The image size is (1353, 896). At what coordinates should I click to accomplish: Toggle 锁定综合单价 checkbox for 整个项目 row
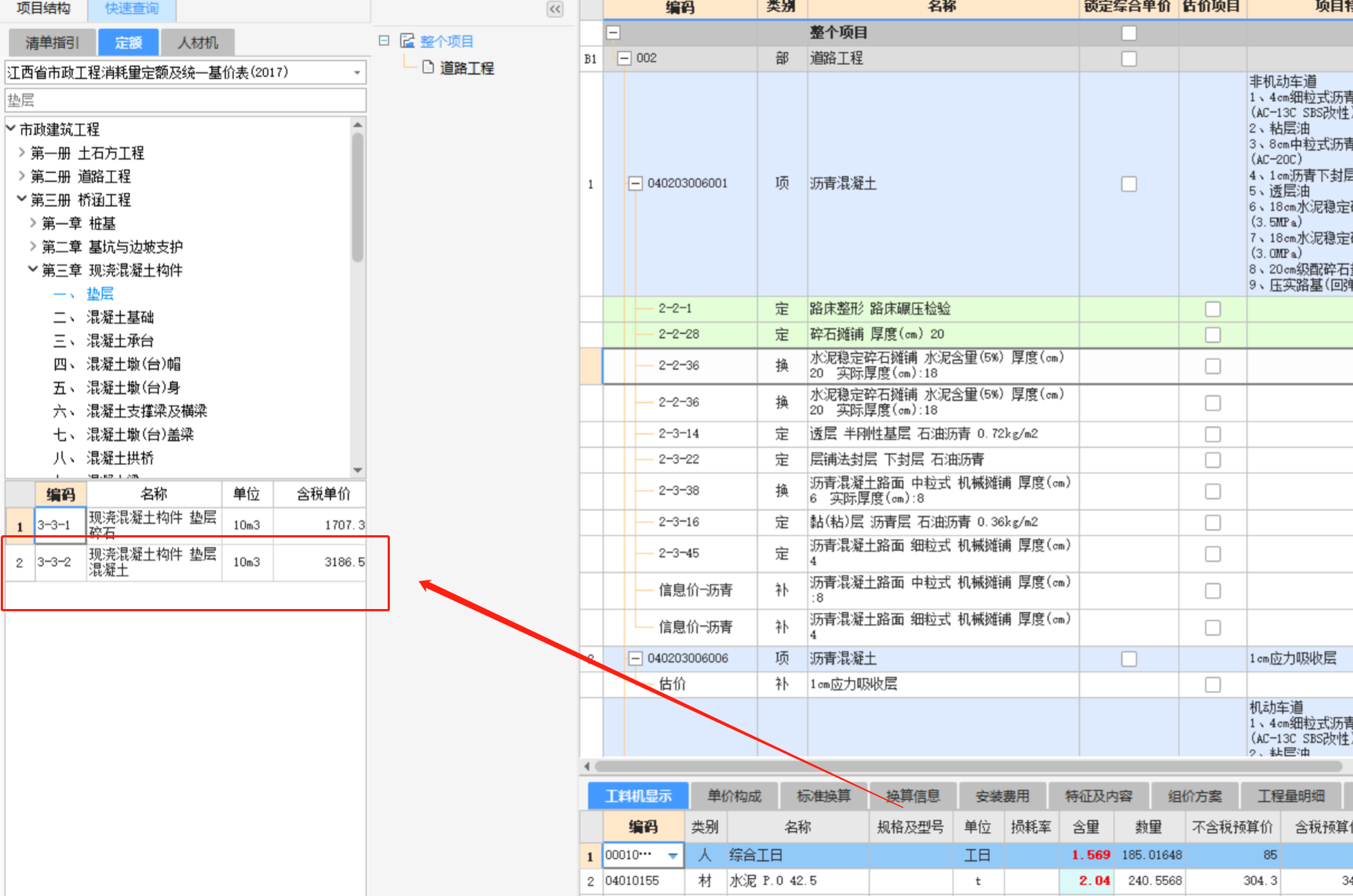point(1129,33)
